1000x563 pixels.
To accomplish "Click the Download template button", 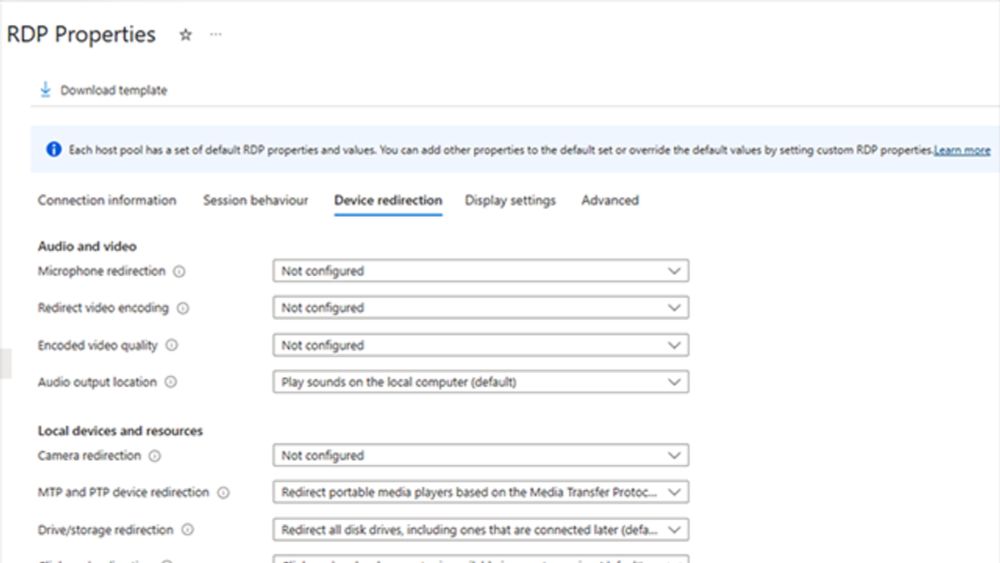I will 103,90.
